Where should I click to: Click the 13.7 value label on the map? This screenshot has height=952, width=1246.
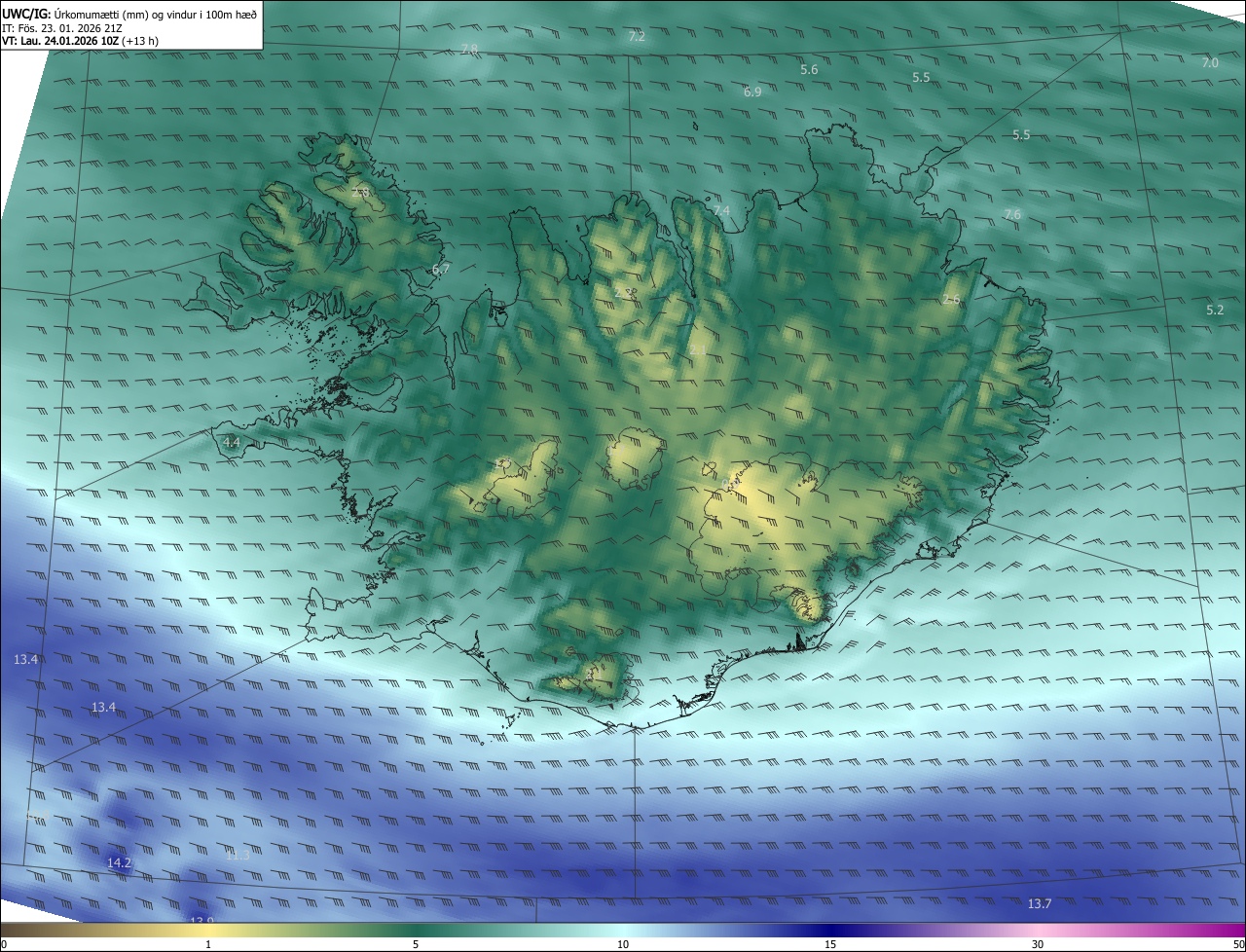click(x=1040, y=904)
